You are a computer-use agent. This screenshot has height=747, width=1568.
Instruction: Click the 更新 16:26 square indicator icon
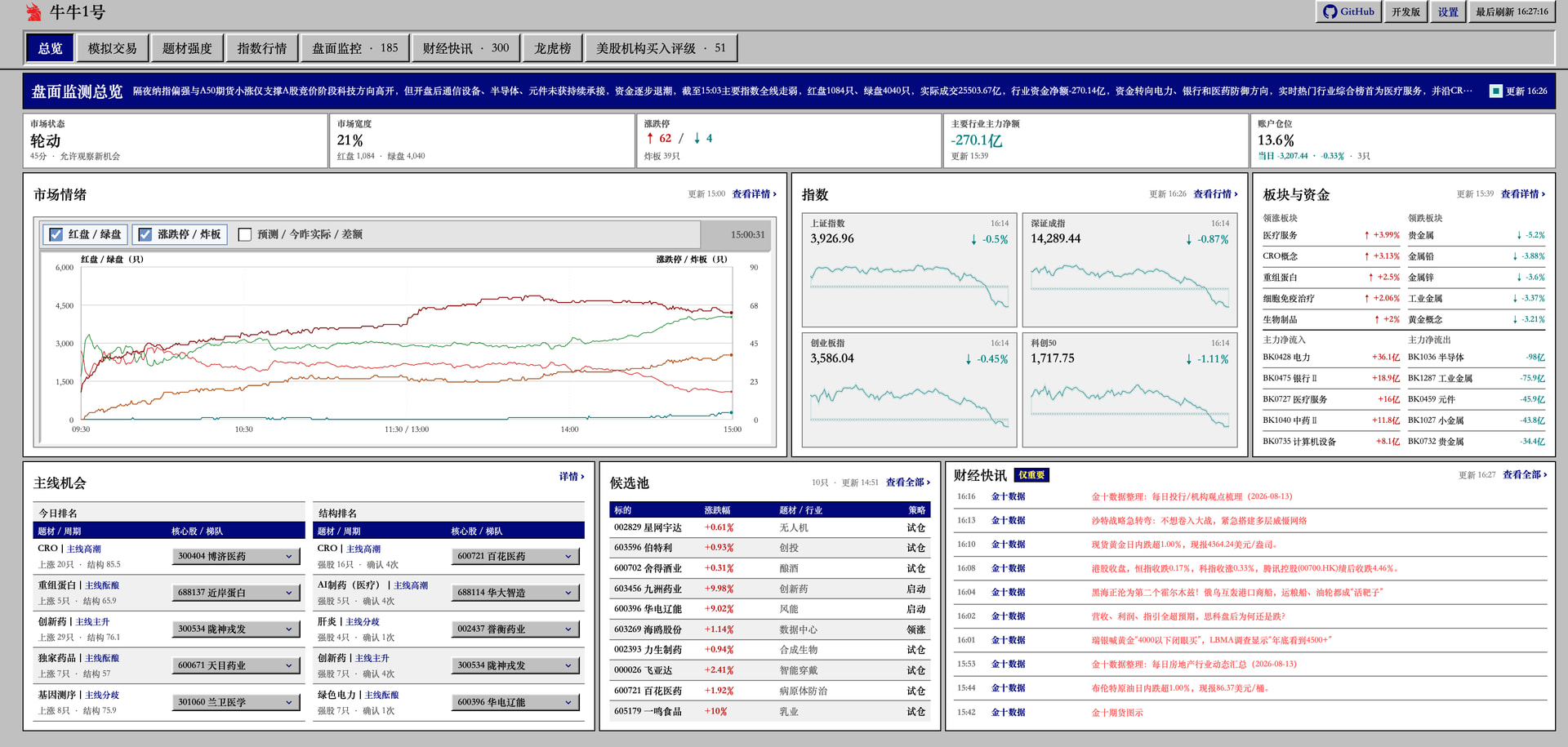1495,91
